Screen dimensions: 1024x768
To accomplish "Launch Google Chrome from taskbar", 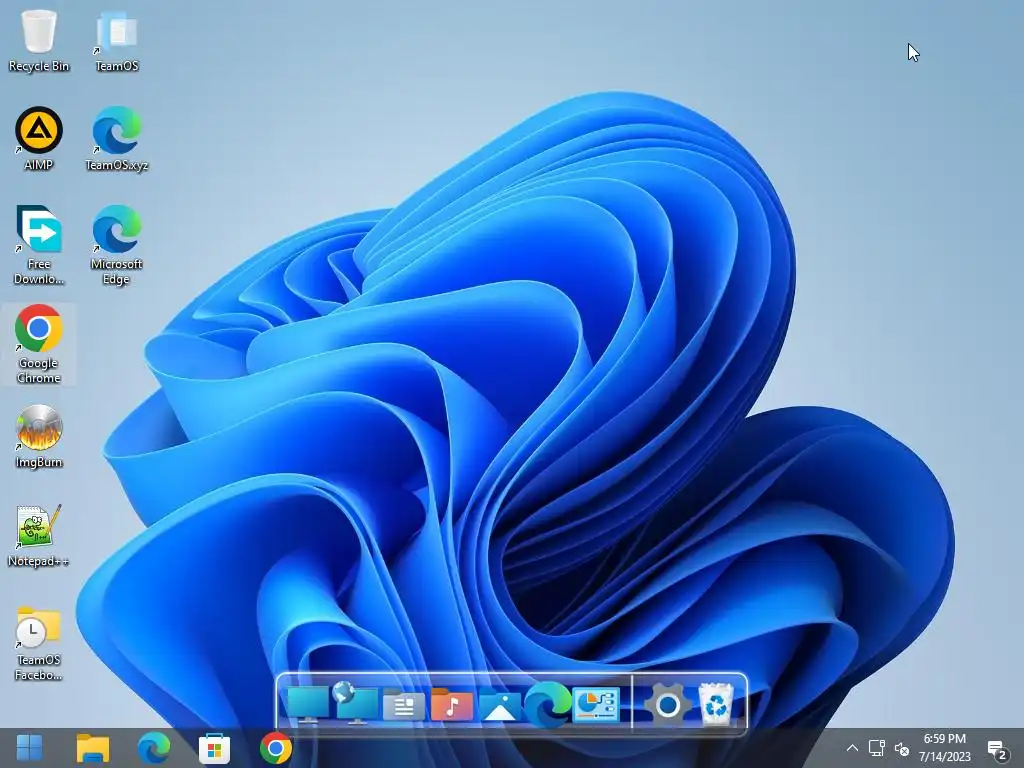I will [276, 748].
